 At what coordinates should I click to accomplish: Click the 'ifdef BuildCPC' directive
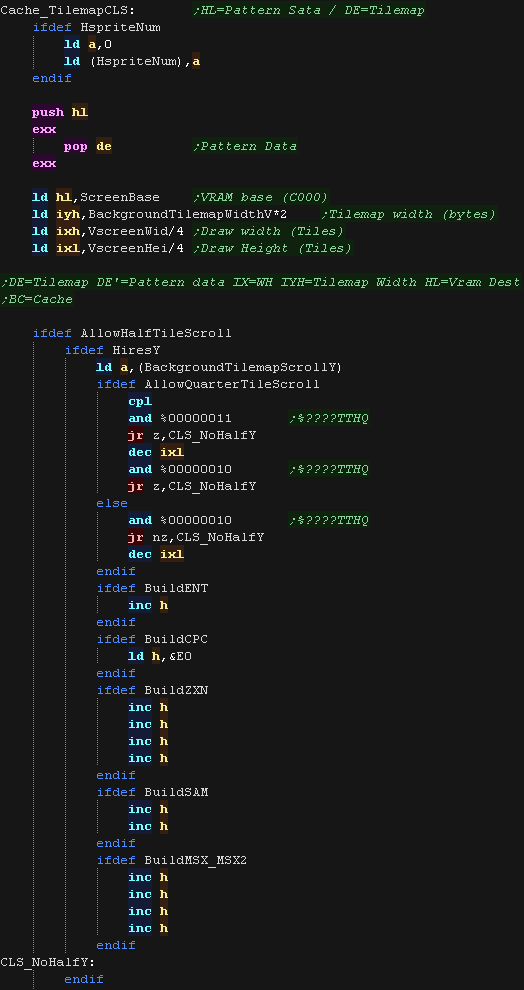[152, 640]
